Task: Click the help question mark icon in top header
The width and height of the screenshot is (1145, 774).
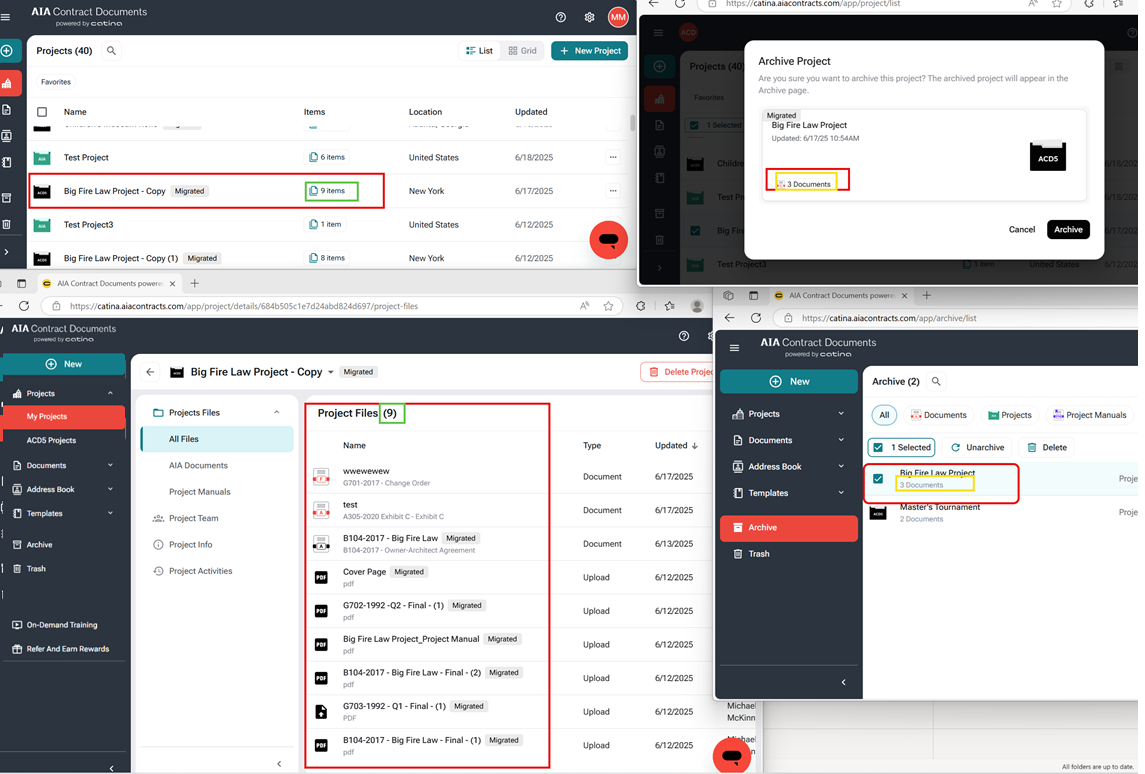Action: click(x=561, y=17)
